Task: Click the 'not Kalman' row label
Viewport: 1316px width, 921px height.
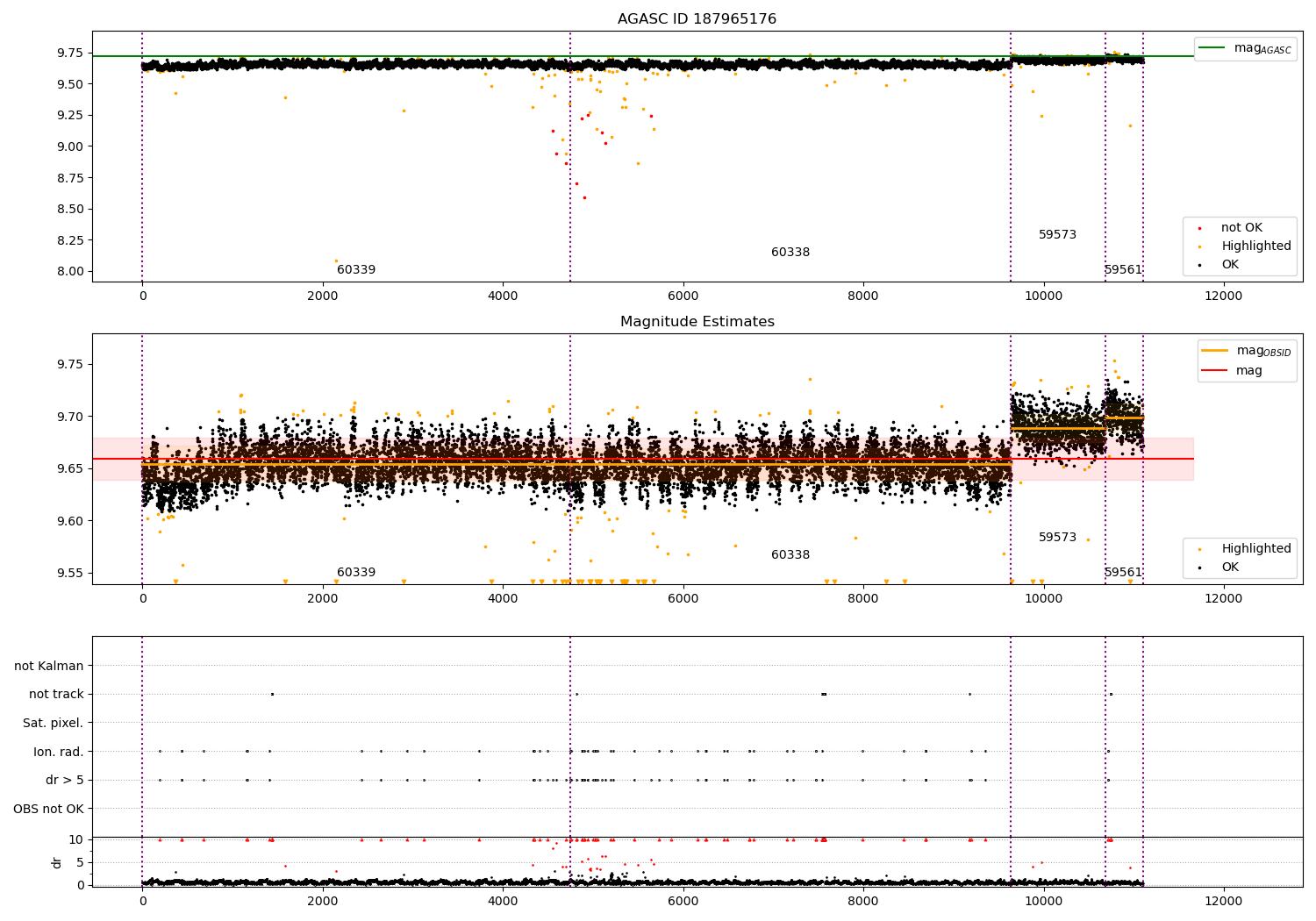Action: coord(49,666)
